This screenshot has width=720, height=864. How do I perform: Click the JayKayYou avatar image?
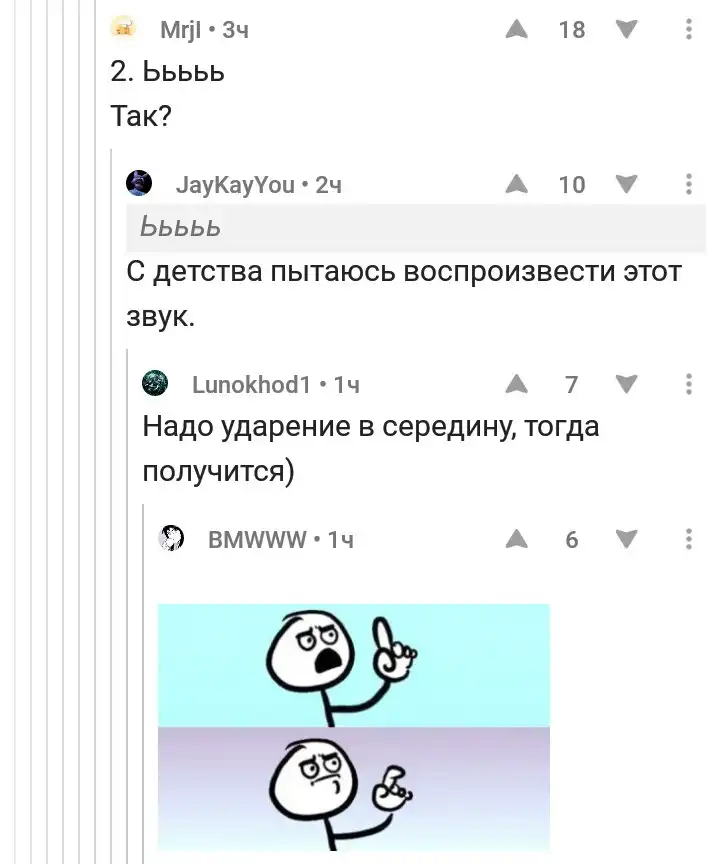click(139, 183)
